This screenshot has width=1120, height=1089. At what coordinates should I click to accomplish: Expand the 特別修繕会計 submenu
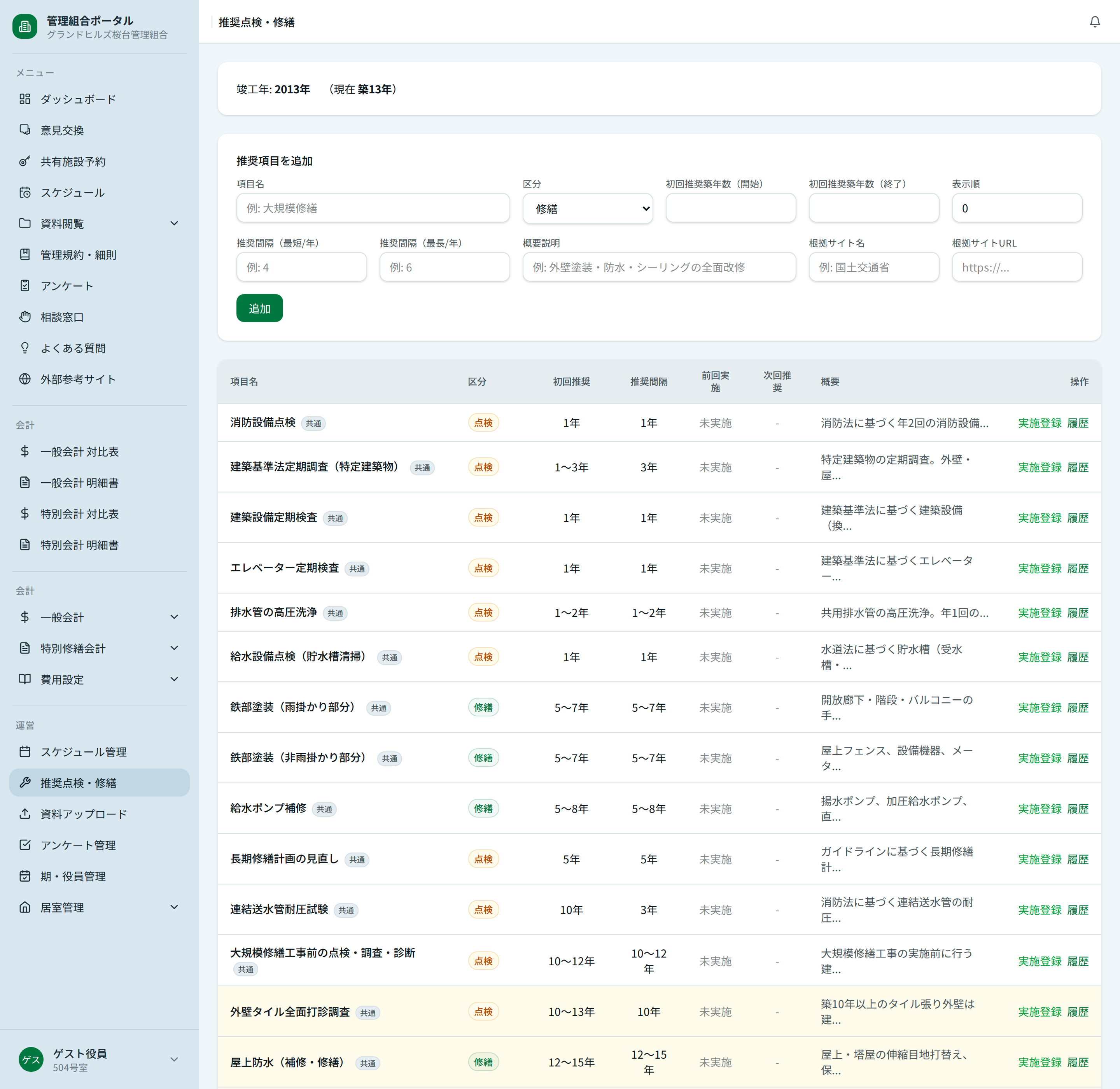click(x=175, y=648)
